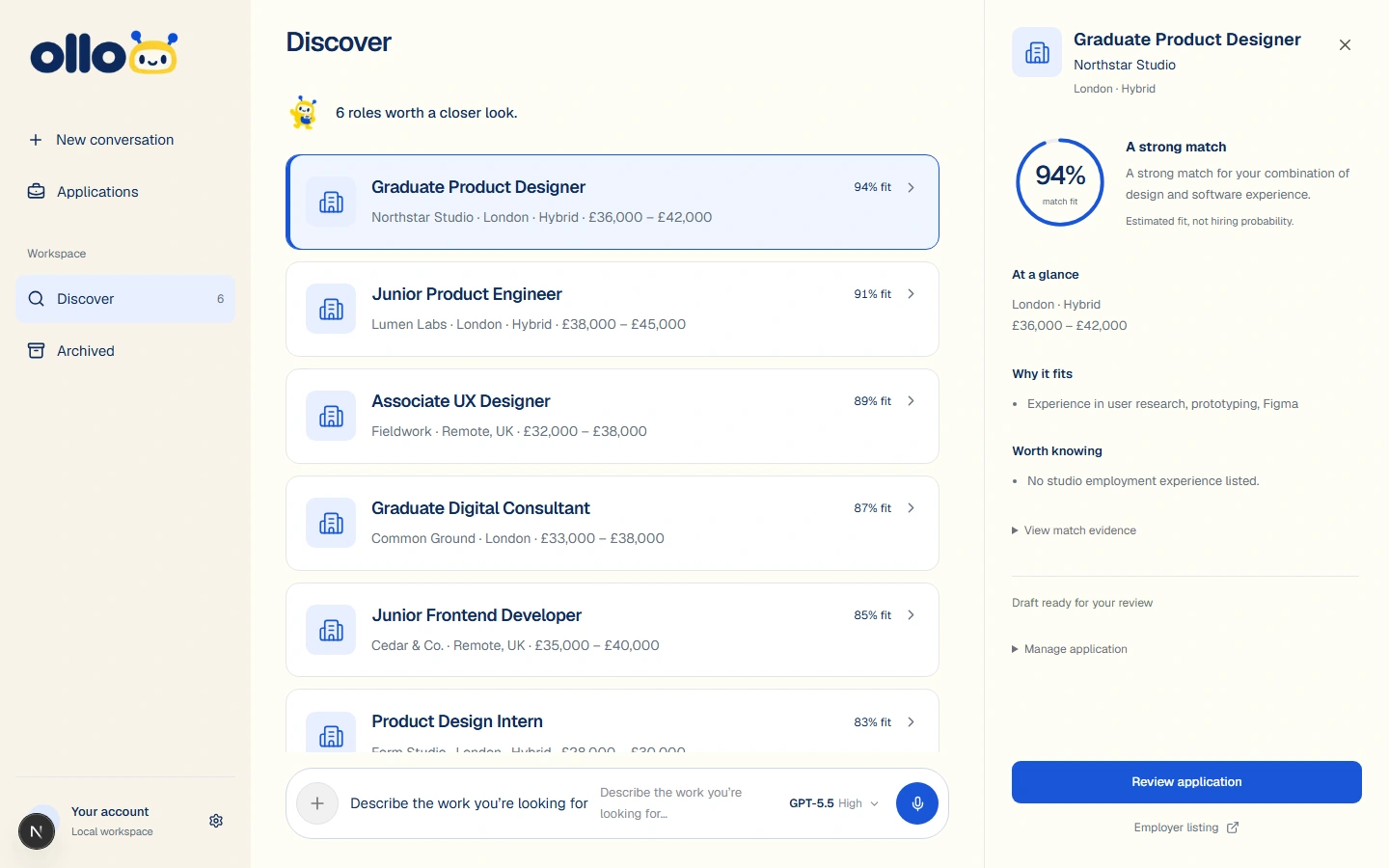Select Discover in Workspace menu
The height and width of the screenshot is (868, 1389).
pyautogui.click(x=125, y=299)
